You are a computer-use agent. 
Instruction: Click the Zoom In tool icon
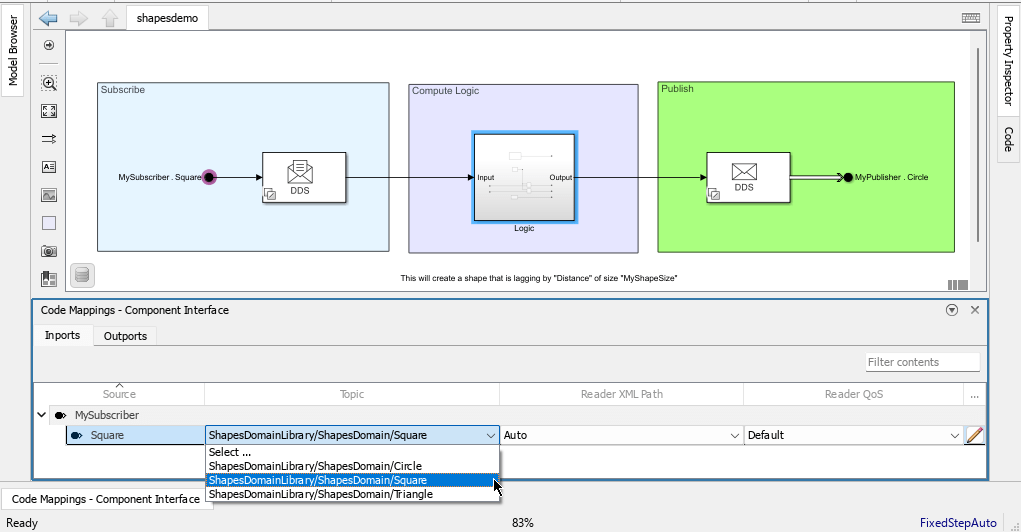49,83
